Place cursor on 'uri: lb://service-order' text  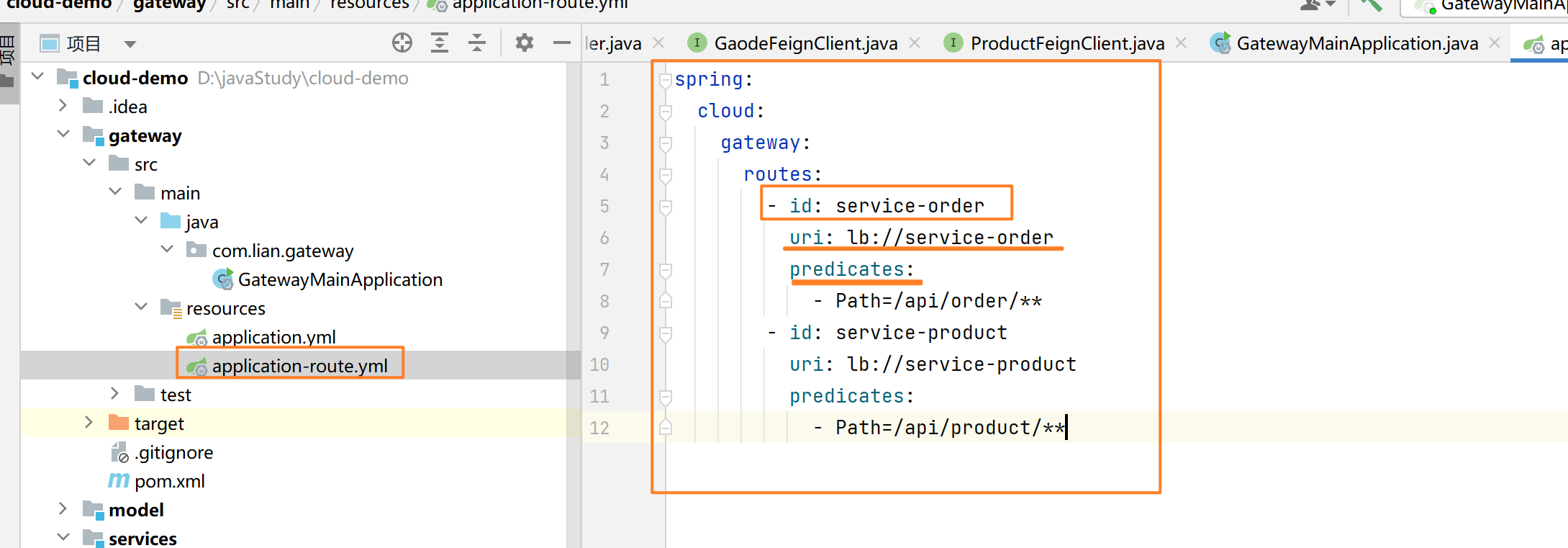921,238
